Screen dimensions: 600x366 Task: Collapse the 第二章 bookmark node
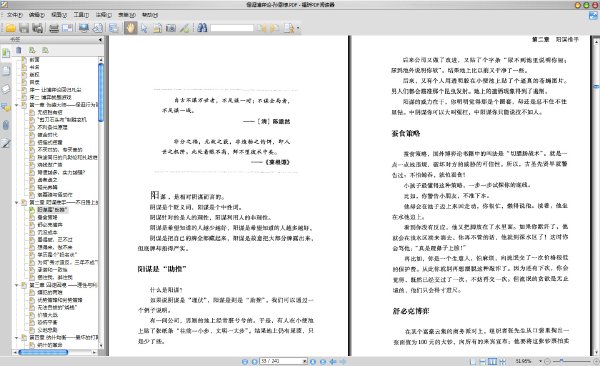click(16, 202)
